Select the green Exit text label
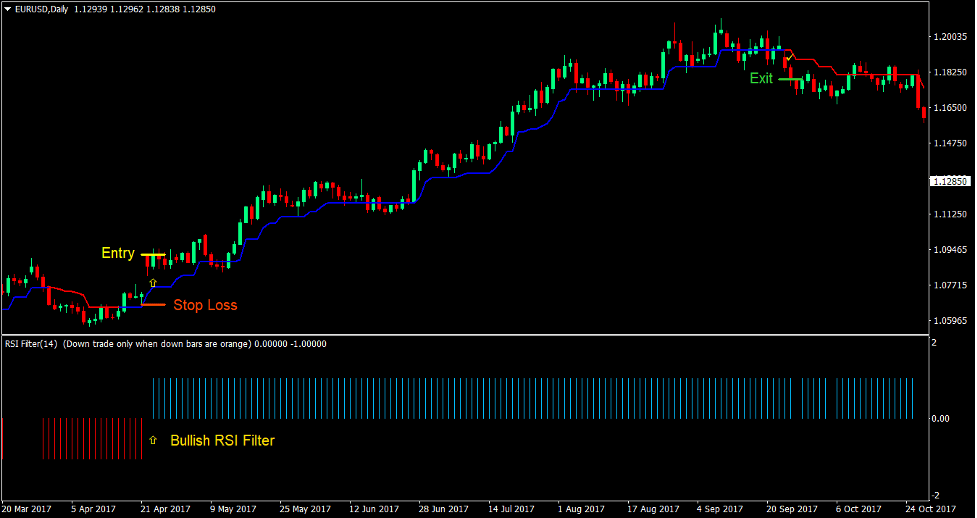 761,79
